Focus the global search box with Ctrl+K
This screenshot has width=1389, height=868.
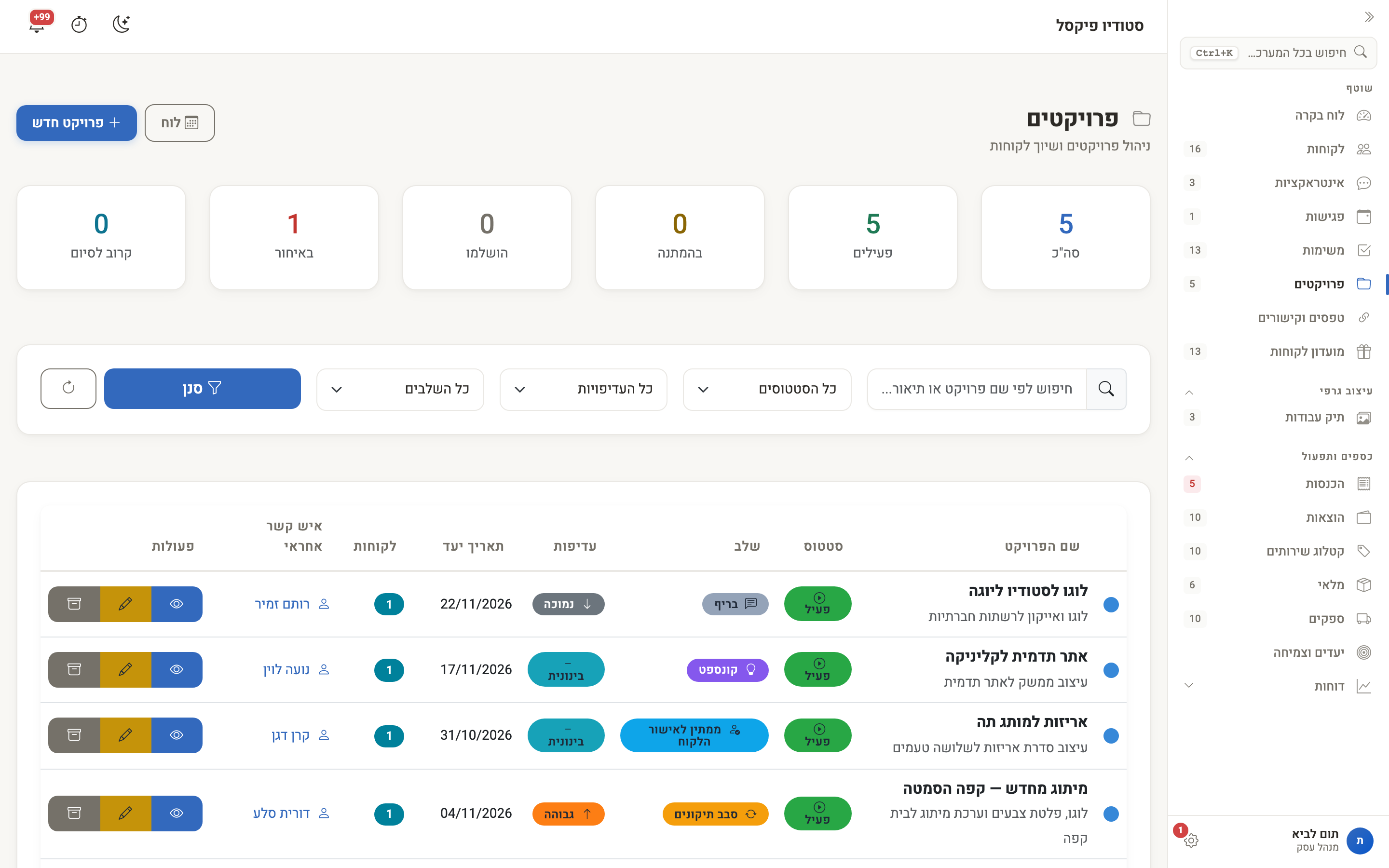tap(1278, 53)
